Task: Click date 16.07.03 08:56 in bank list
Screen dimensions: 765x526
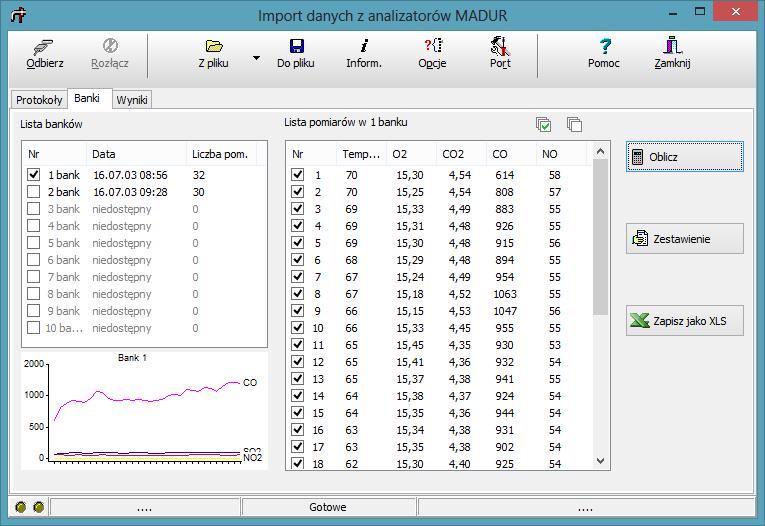Action: (x=130, y=175)
